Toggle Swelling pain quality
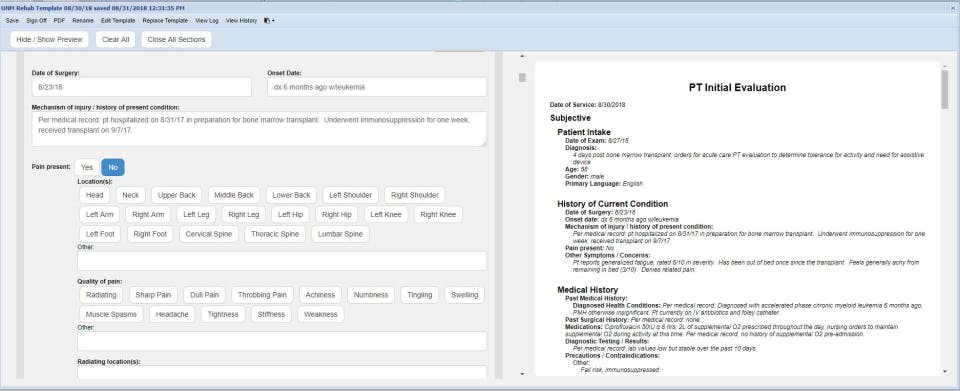This screenshot has height=391, width=960. click(465, 295)
